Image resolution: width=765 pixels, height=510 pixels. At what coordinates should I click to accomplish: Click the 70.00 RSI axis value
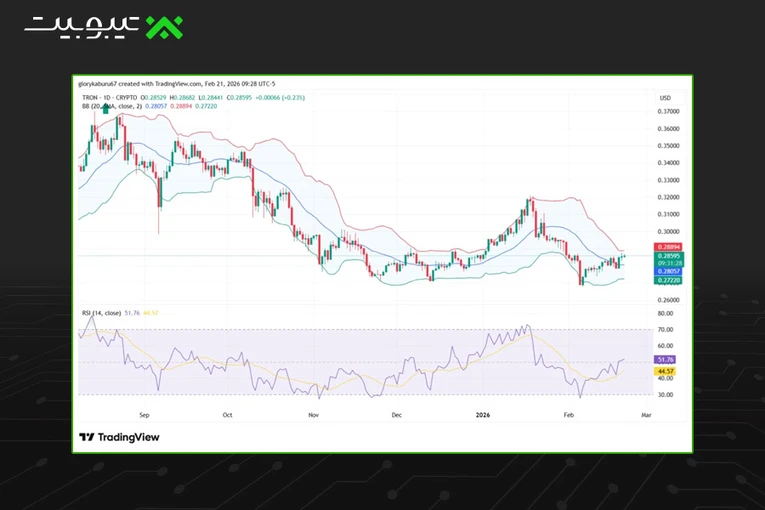coord(665,329)
